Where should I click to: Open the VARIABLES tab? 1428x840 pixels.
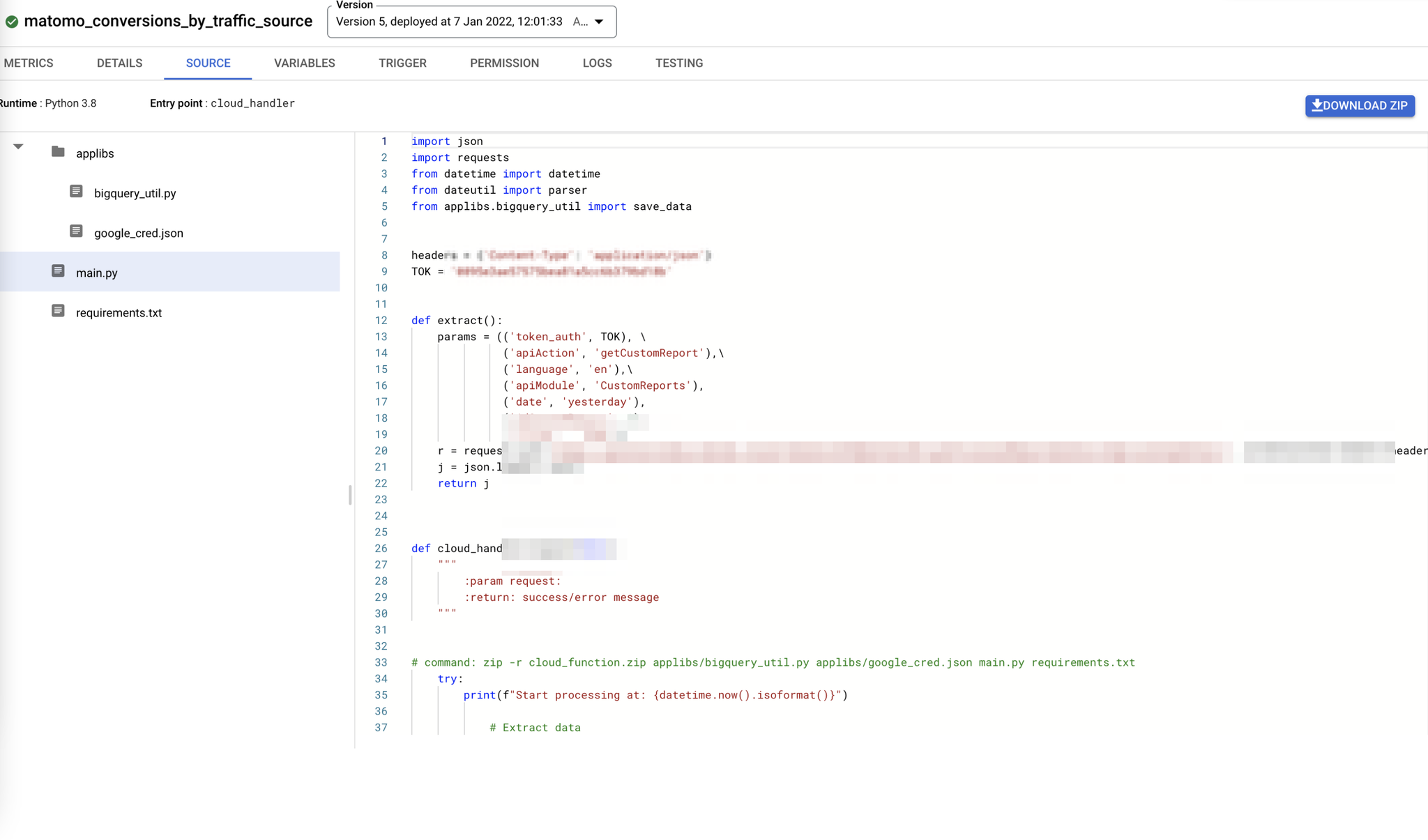point(304,63)
